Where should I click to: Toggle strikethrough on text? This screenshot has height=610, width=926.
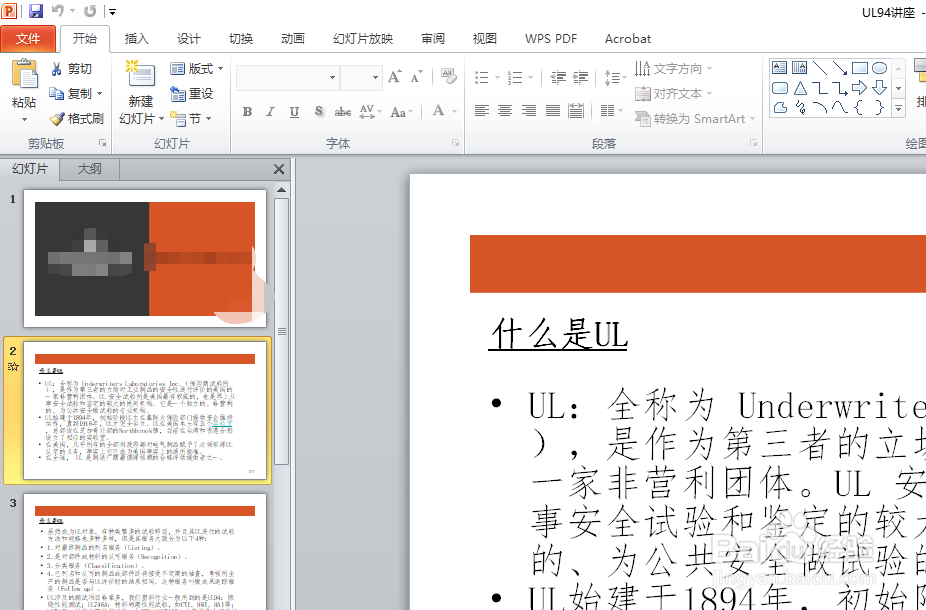coord(343,112)
